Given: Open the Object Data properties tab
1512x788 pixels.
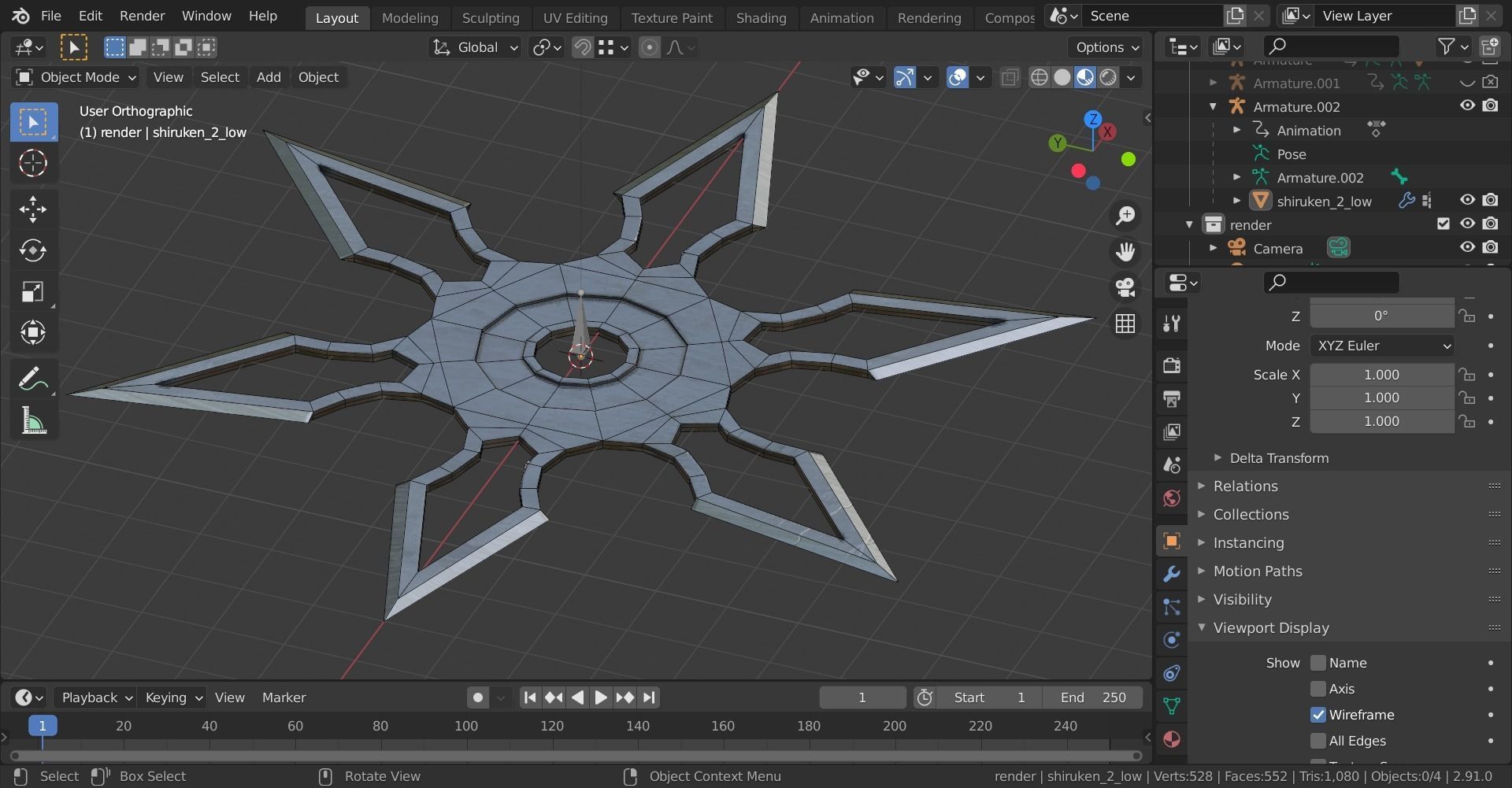Looking at the screenshot, I should (1172, 705).
